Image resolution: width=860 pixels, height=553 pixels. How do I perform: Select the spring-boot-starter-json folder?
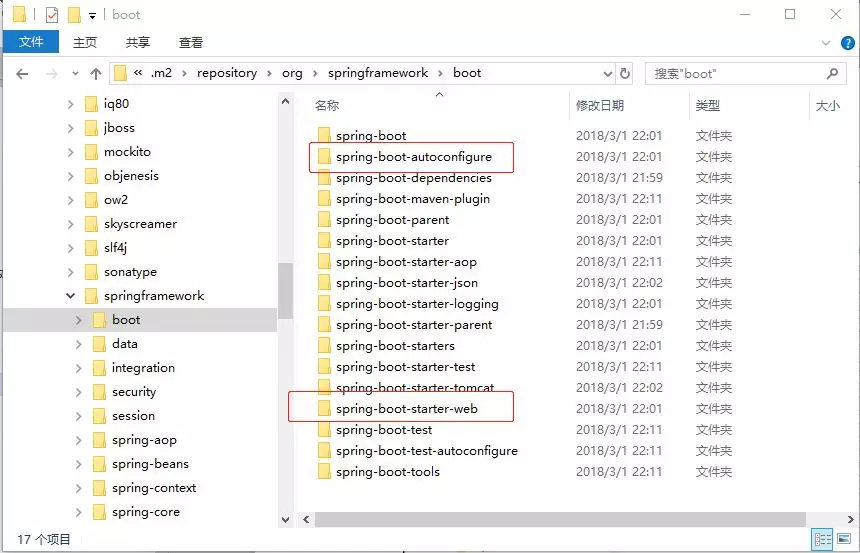[x=406, y=283]
